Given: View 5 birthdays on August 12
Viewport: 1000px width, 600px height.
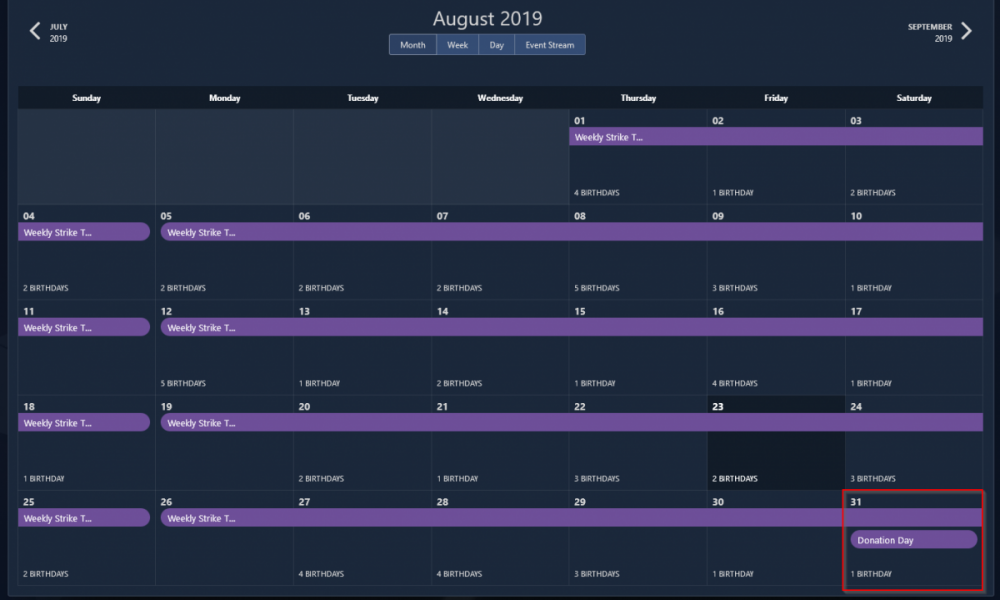Looking at the screenshot, I should tap(183, 383).
